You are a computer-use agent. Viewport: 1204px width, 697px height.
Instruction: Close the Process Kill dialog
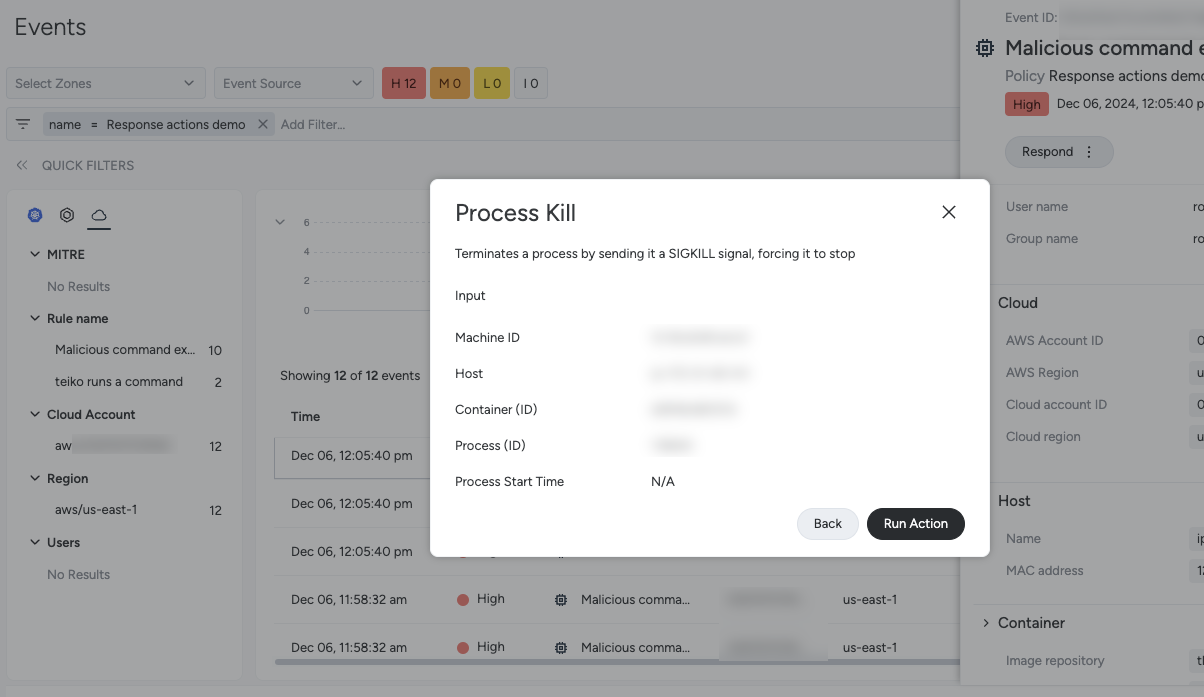[x=948, y=212]
